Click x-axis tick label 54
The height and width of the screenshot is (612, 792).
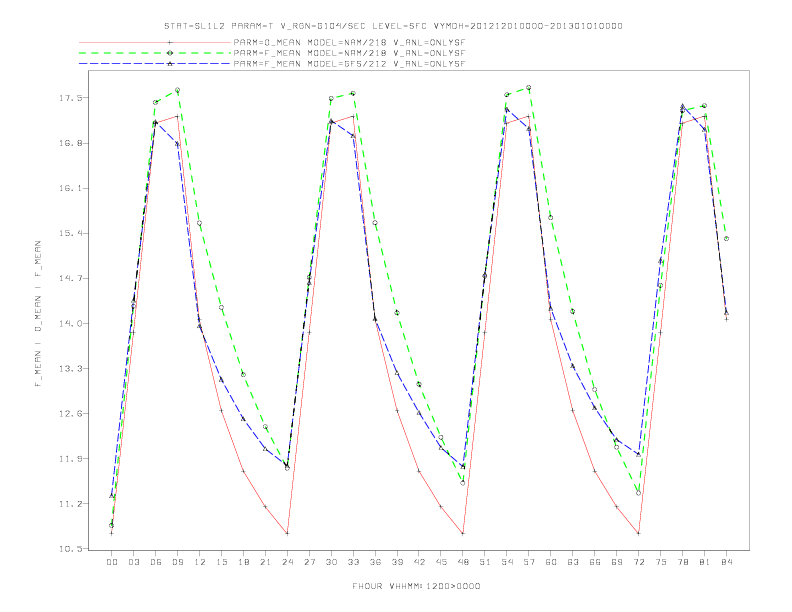pyautogui.click(x=507, y=562)
